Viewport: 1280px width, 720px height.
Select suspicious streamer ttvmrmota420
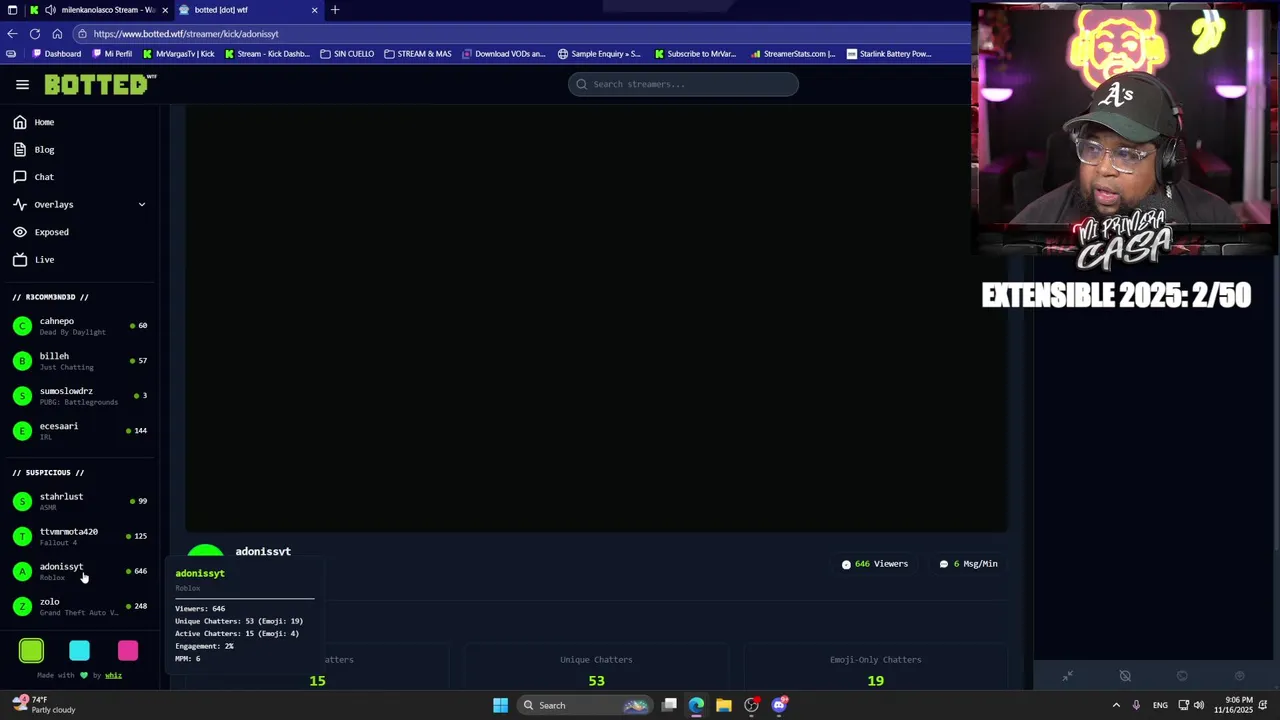pyautogui.click(x=80, y=536)
